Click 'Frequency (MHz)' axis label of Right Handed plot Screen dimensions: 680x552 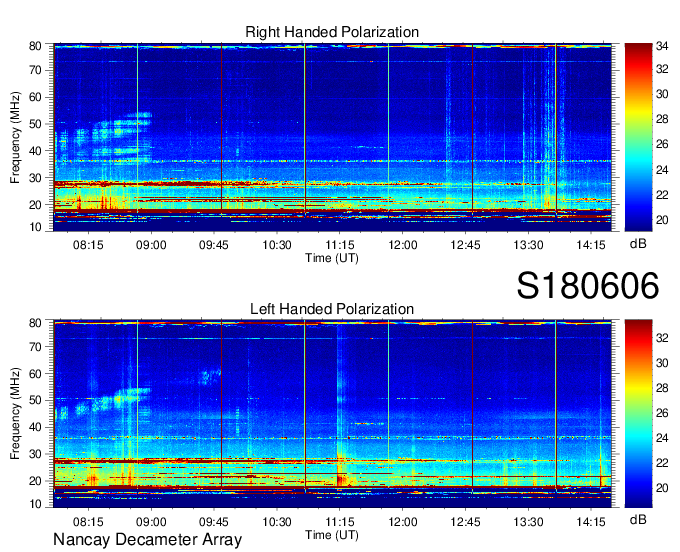16,137
